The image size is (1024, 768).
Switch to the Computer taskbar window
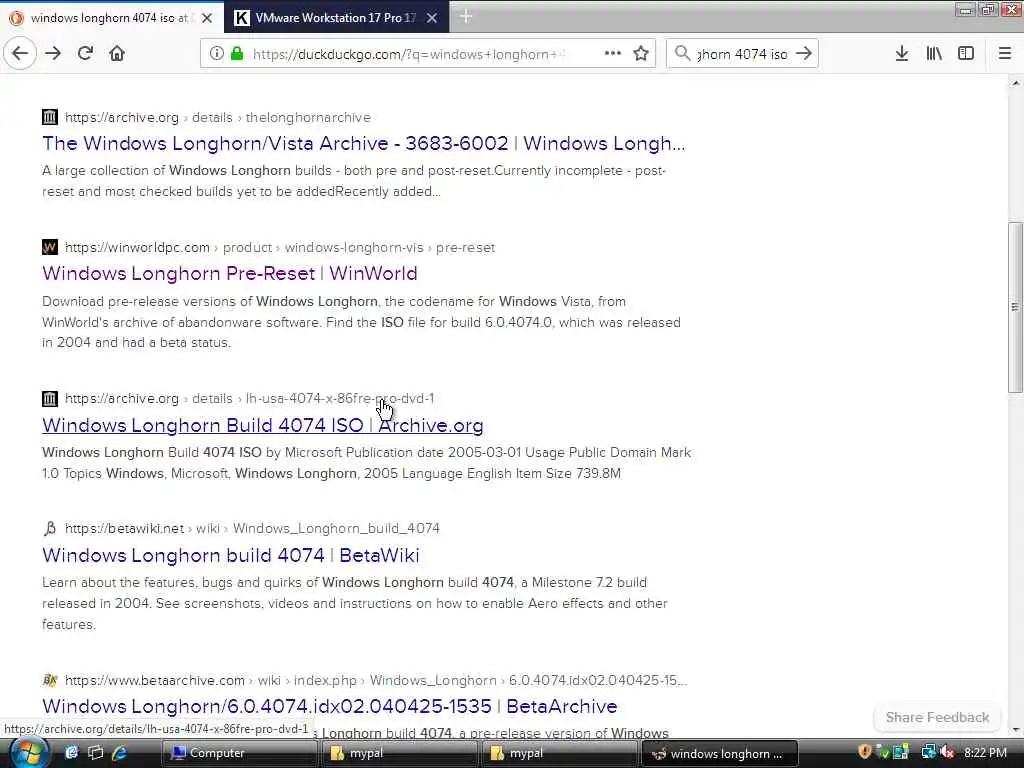coord(238,753)
